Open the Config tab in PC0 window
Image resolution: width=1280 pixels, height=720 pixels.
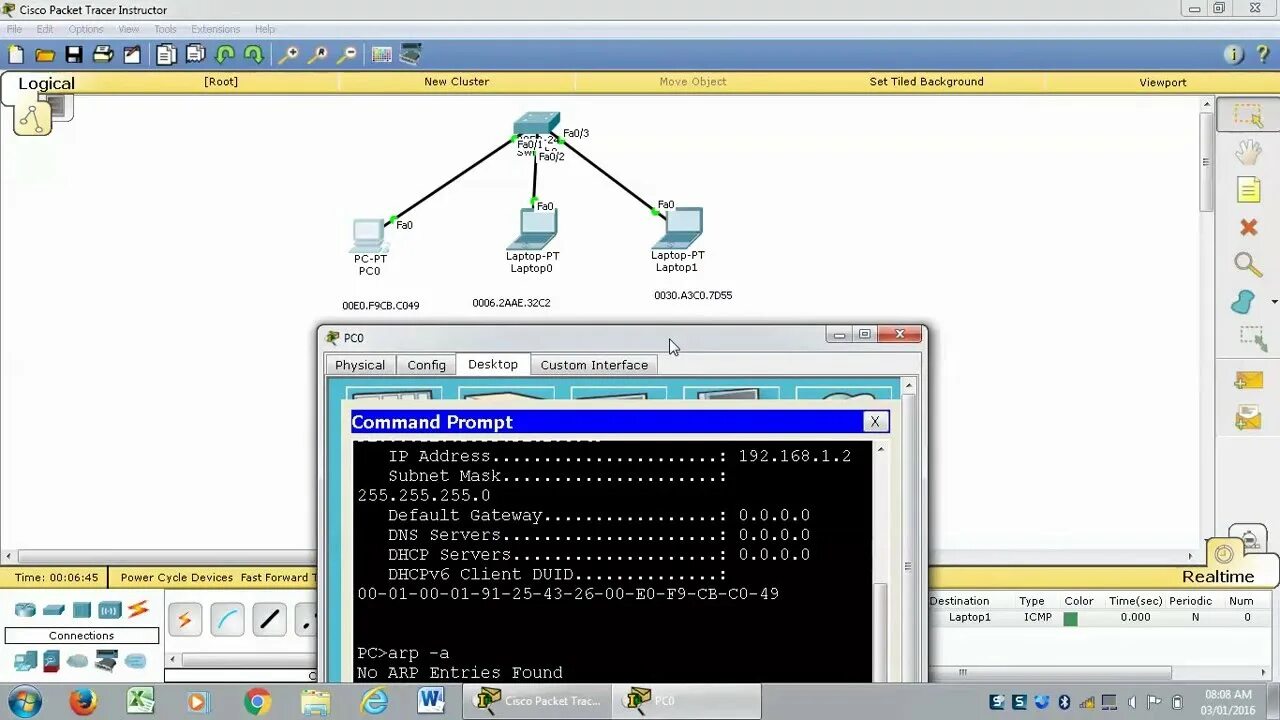(x=426, y=365)
